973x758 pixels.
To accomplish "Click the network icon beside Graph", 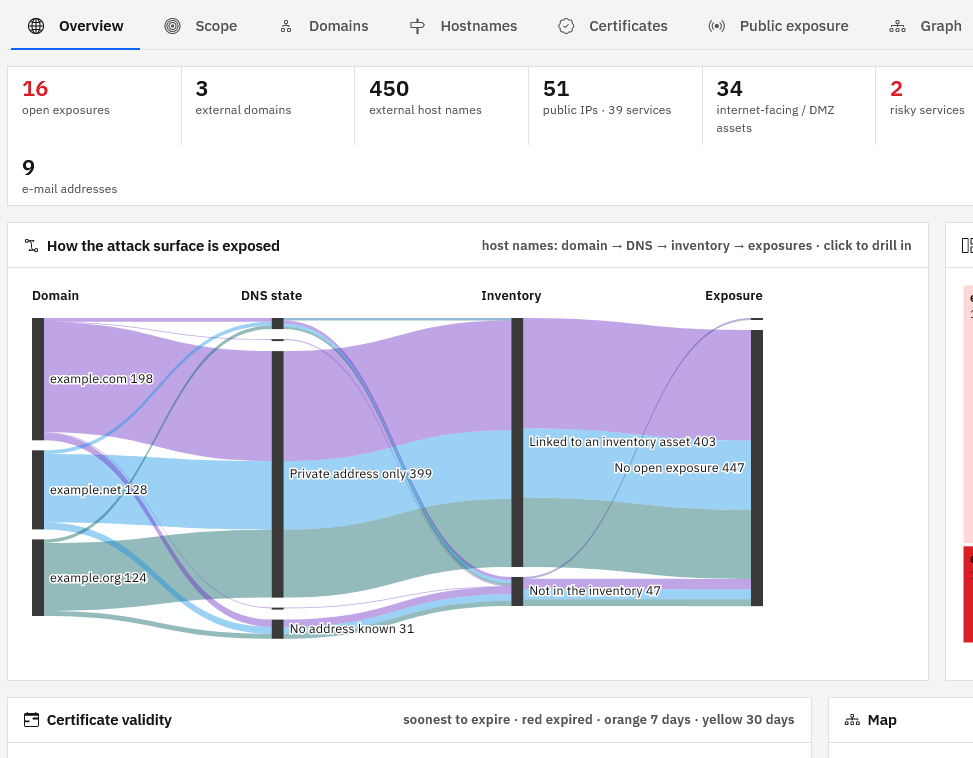I will coord(897,26).
